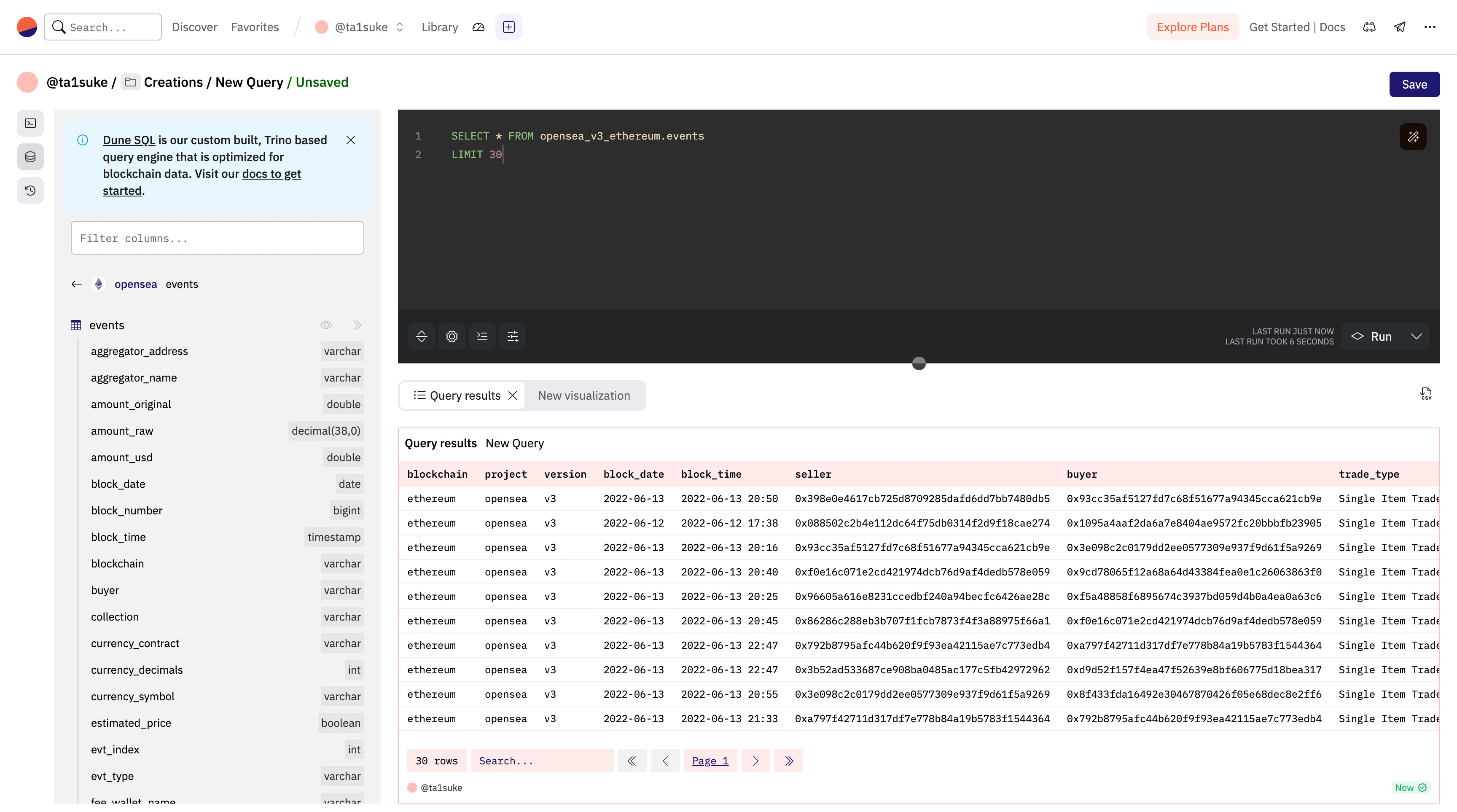The height and width of the screenshot is (812, 1457).
Task: Click the trade_type column header
Action: tap(1368, 474)
